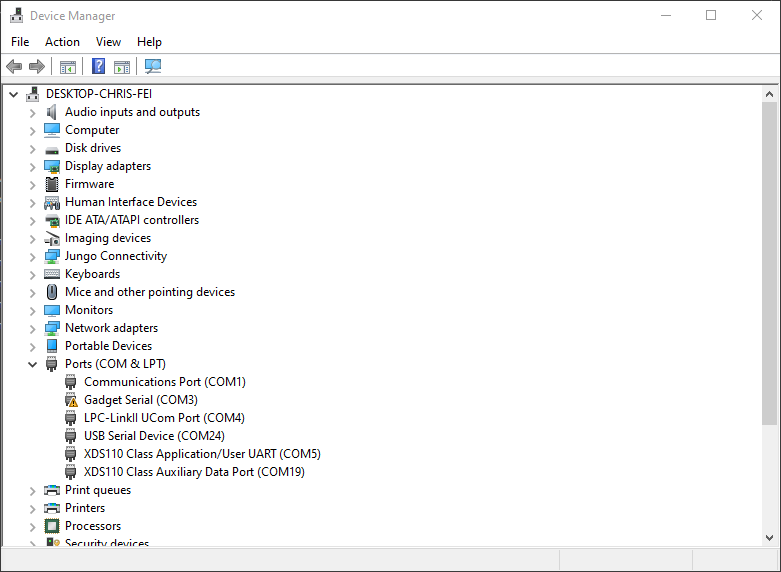
Task: Select the Human Interface Devices label
Action: tap(131, 202)
